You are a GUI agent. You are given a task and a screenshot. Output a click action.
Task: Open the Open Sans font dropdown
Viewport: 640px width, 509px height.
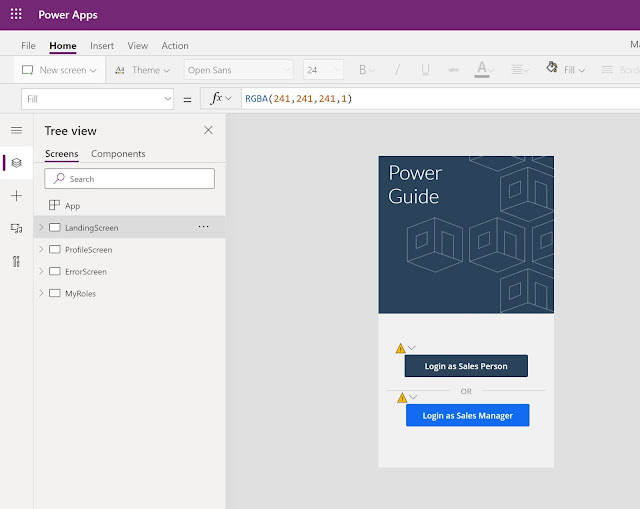click(238, 70)
